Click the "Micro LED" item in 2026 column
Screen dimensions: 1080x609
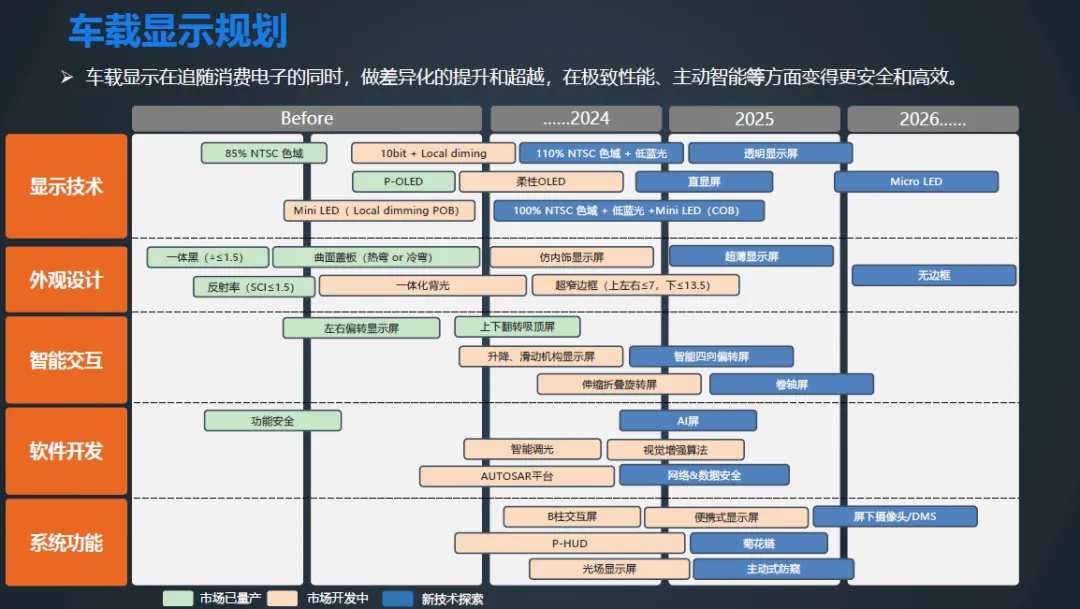(916, 181)
